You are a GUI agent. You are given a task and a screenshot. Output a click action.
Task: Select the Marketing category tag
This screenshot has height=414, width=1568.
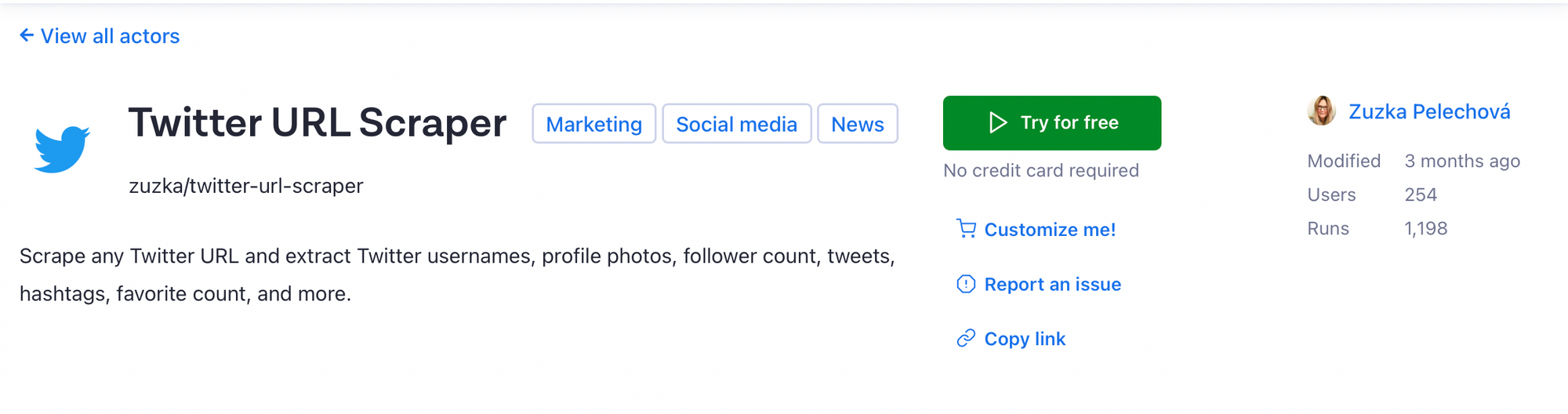coord(593,124)
